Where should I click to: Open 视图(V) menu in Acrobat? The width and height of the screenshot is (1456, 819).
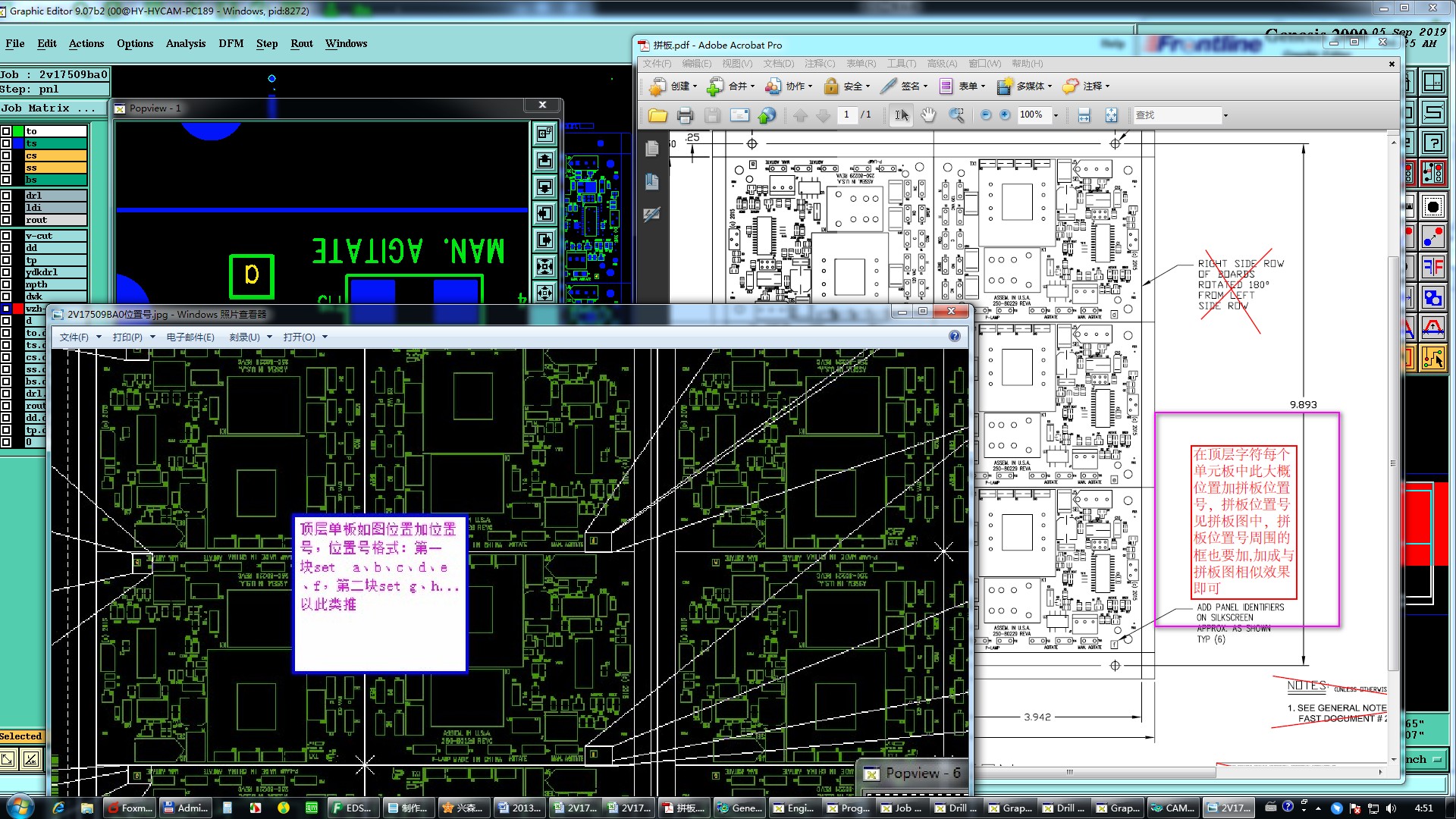[x=737, y=64]
